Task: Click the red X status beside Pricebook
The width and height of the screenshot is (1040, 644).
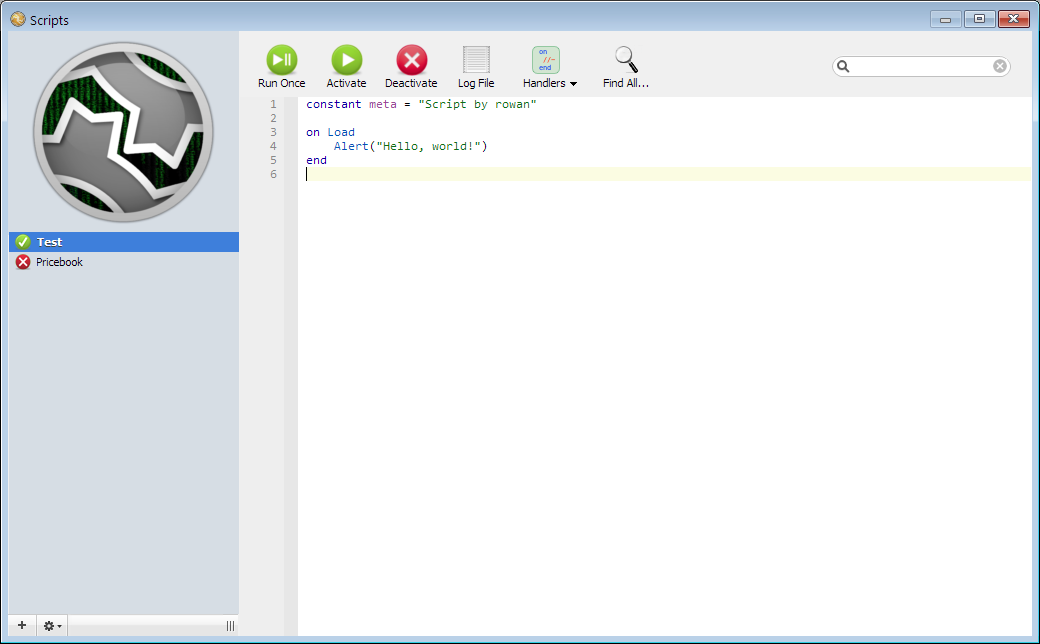Action: click(x=23, y=262)
